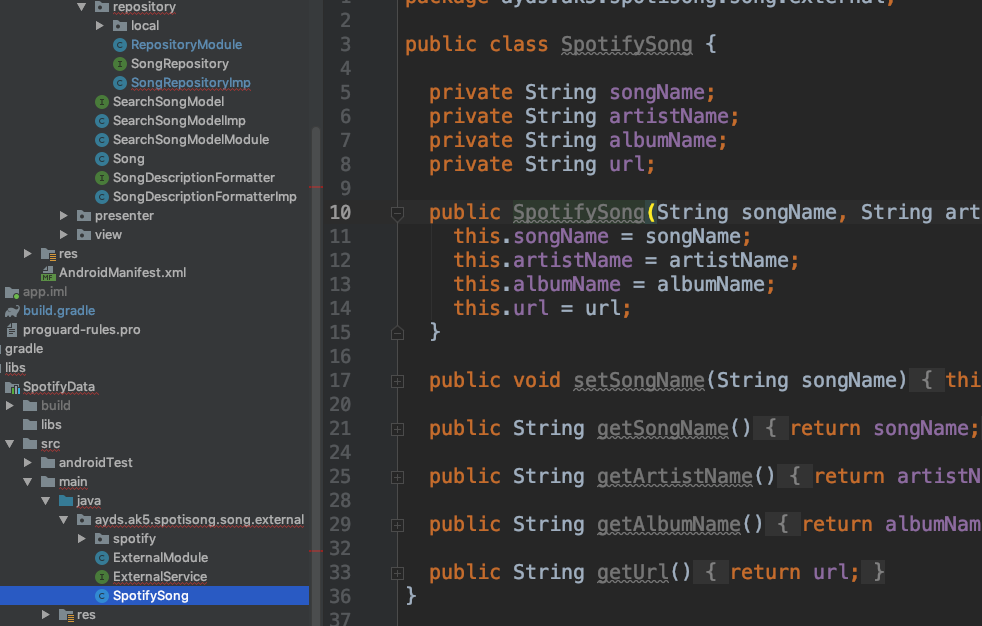Open build.gradle file
This screenshot has height=626, width=982.
[x=59, y=311]
